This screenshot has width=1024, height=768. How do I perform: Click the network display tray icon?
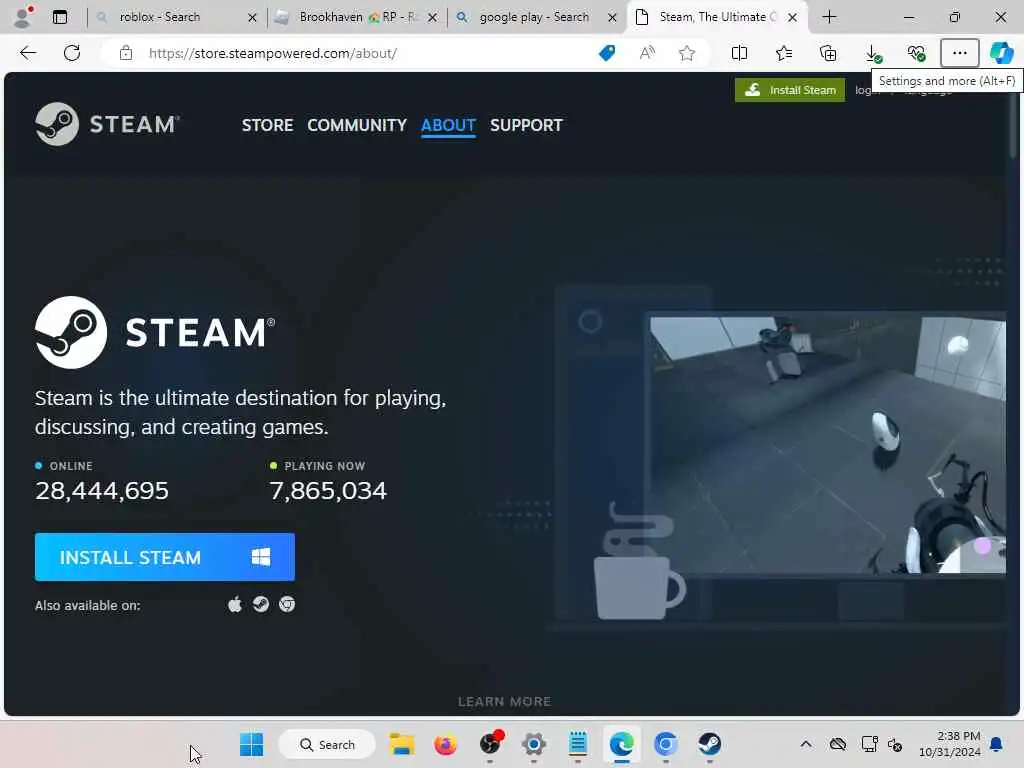coord(869,744)
